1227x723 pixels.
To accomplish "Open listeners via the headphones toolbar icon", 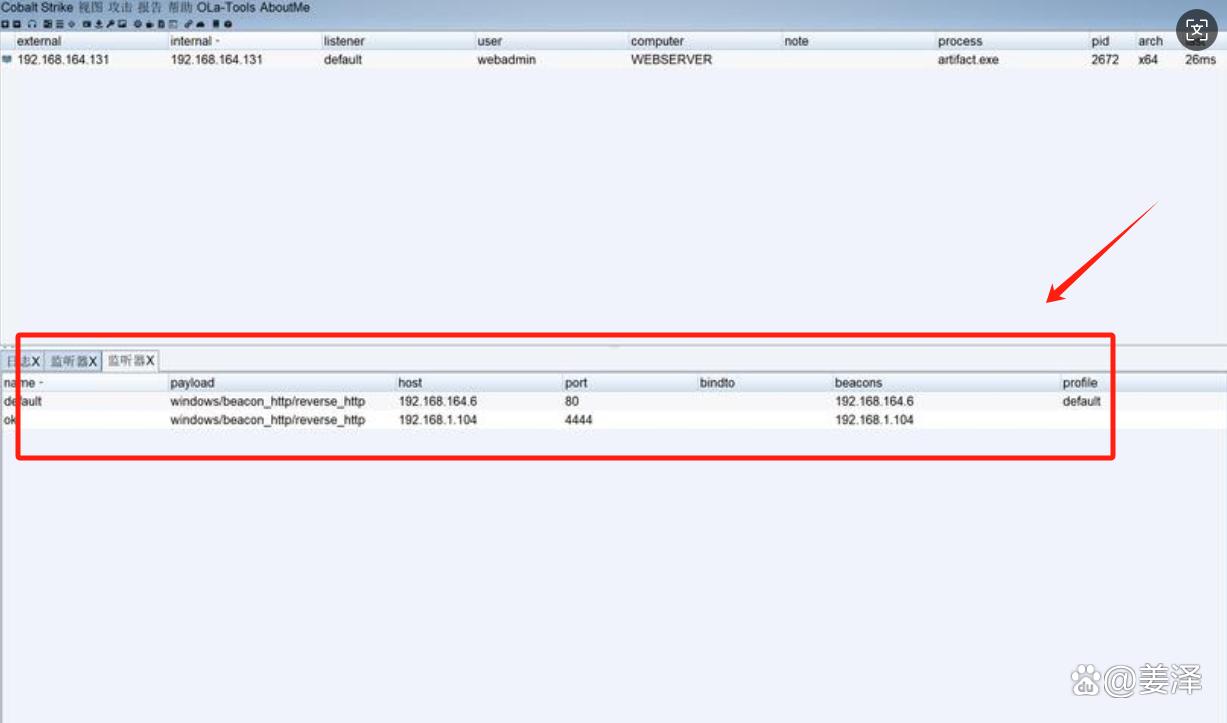I will click(x=33, y=24).
